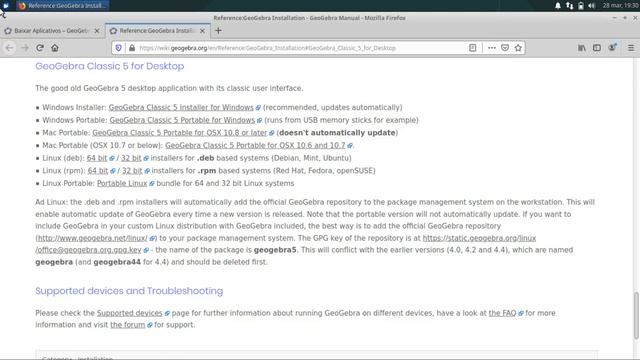This screenshot has height=360, width=640.
Task: Select Firefox window in taskbar
Action: coord(62,6)
